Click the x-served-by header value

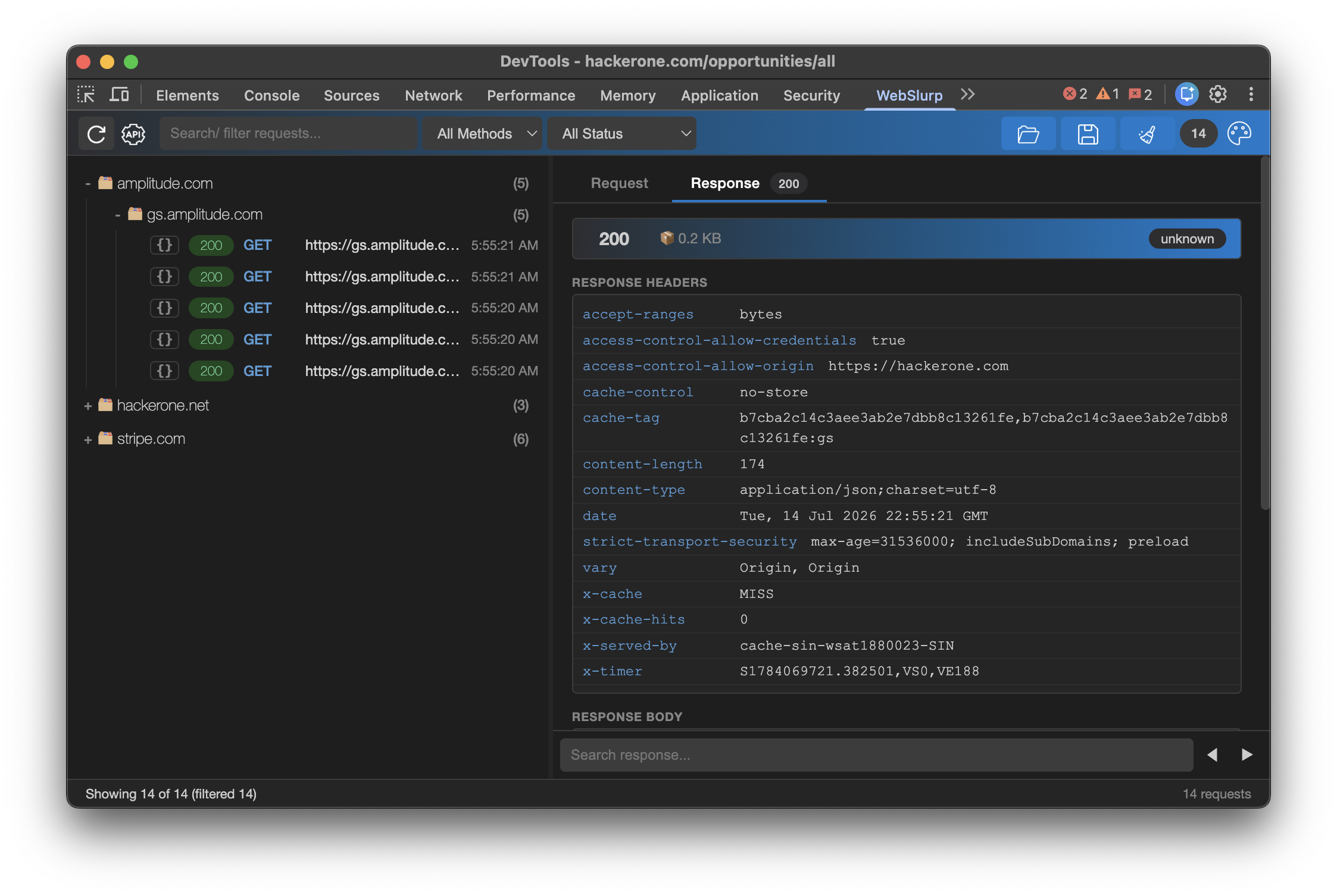(846, 646)
